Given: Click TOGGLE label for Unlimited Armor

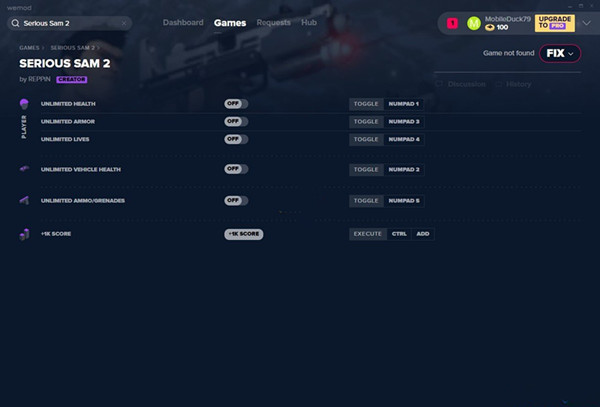Looking at the screenshot, I should pyautogui.click(x=366, y=122).
